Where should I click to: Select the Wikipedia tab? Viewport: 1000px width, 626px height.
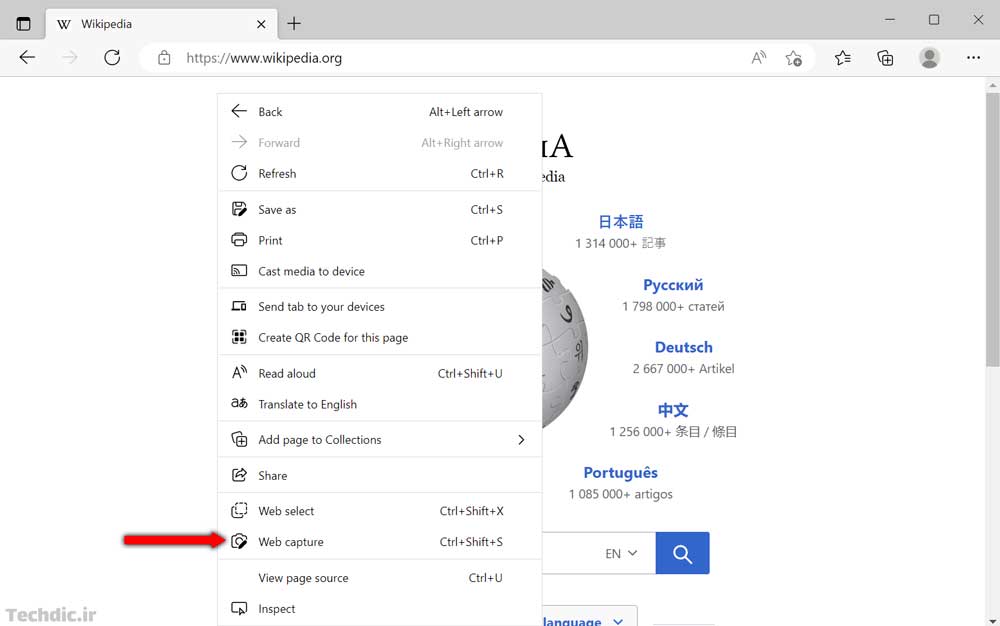[161, 24]
